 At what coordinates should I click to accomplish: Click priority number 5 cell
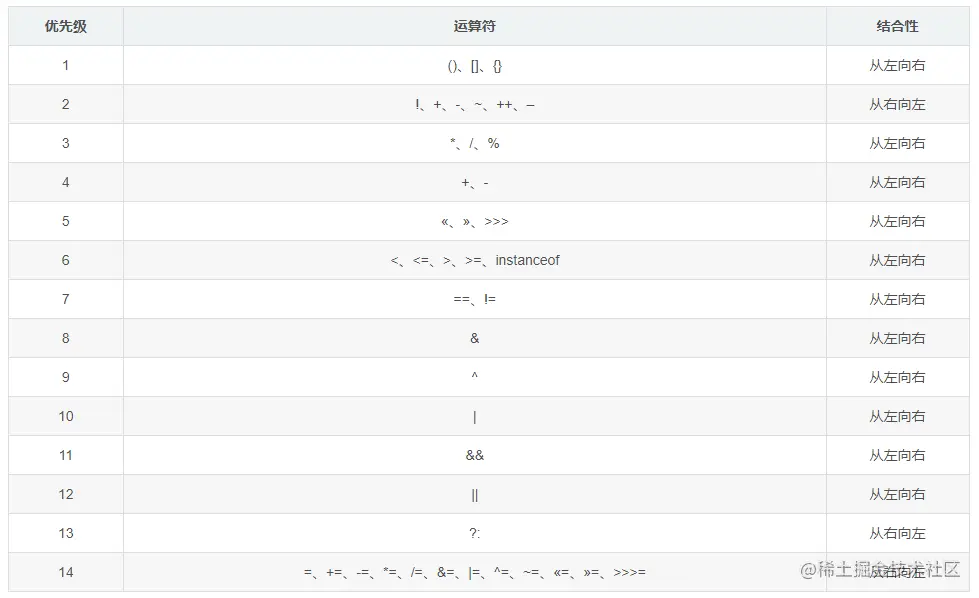point(66,221)
